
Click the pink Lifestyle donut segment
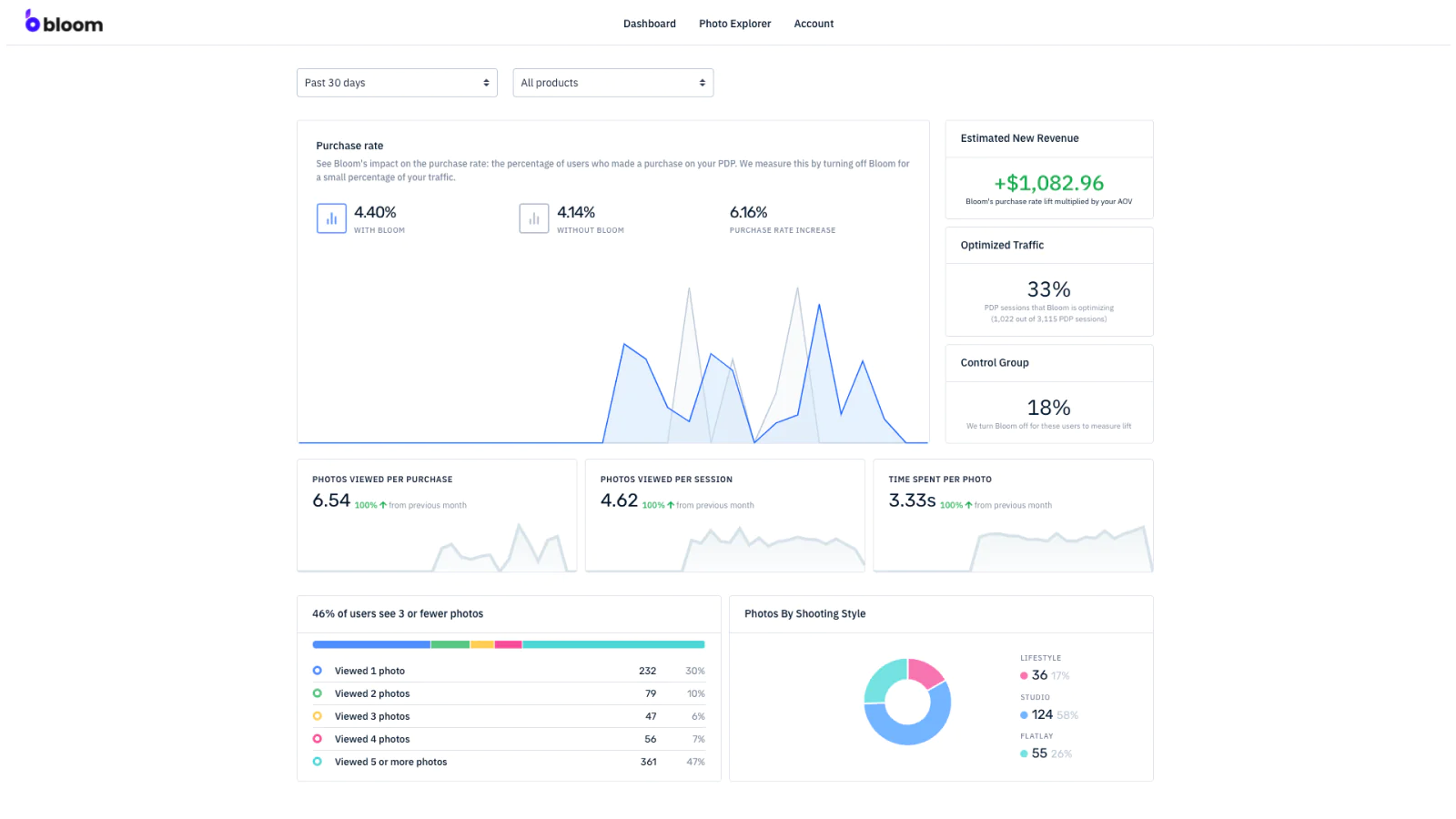tap(926, 672)
